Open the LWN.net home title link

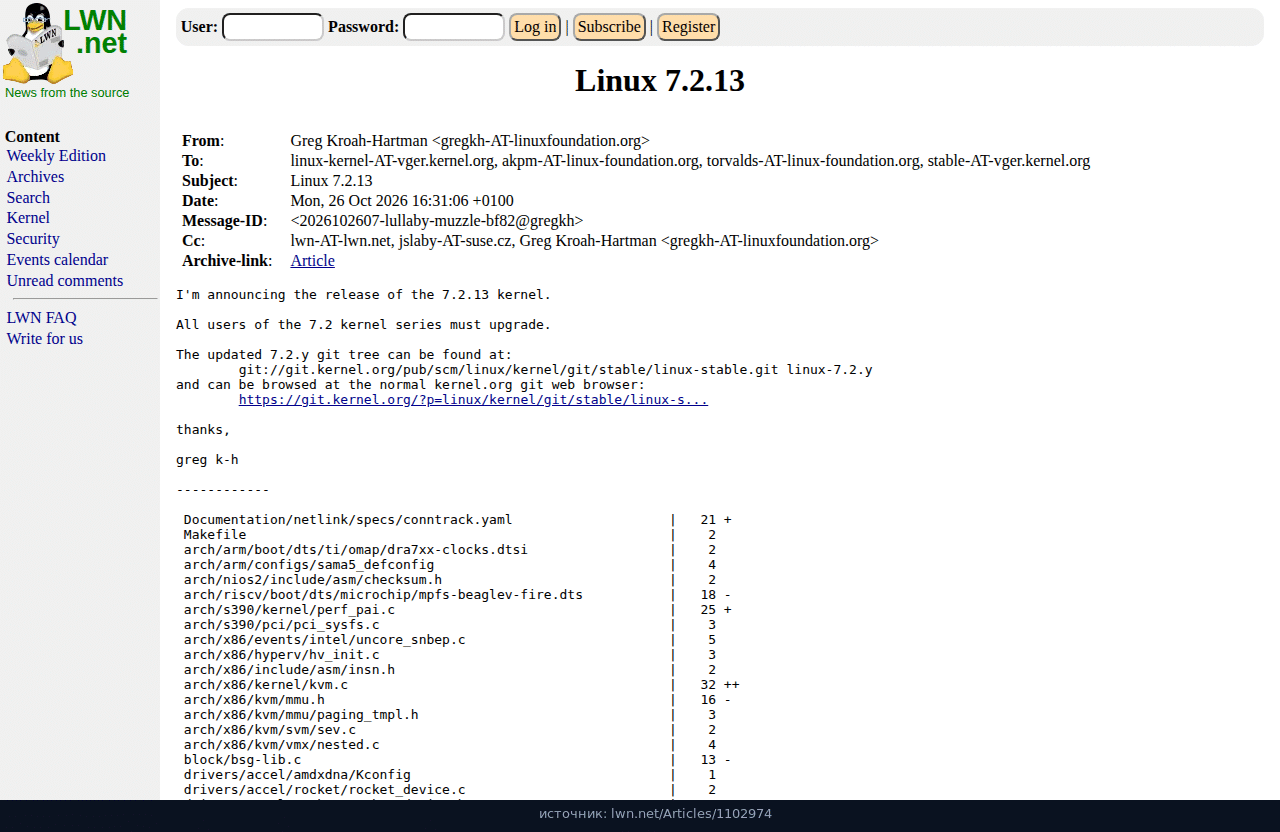[96, 32]
